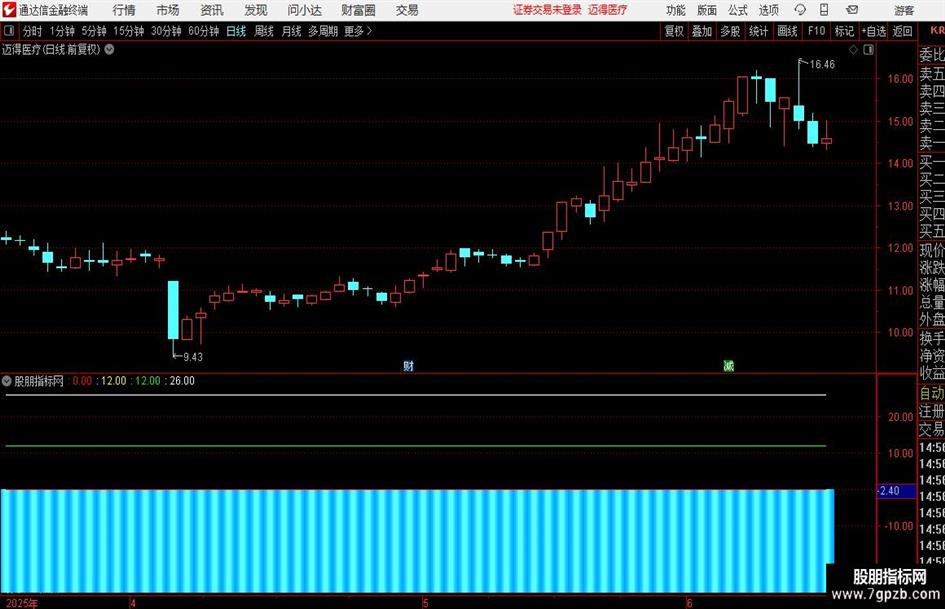Viewport: 945px width, 609px height.
Task: Click the 2025年 date label on time axis
Action: click(22, 603)
